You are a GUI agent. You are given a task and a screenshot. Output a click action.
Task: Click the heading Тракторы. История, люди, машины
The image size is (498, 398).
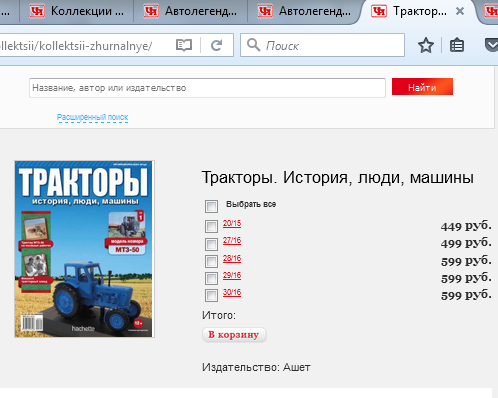coord(338,177)
